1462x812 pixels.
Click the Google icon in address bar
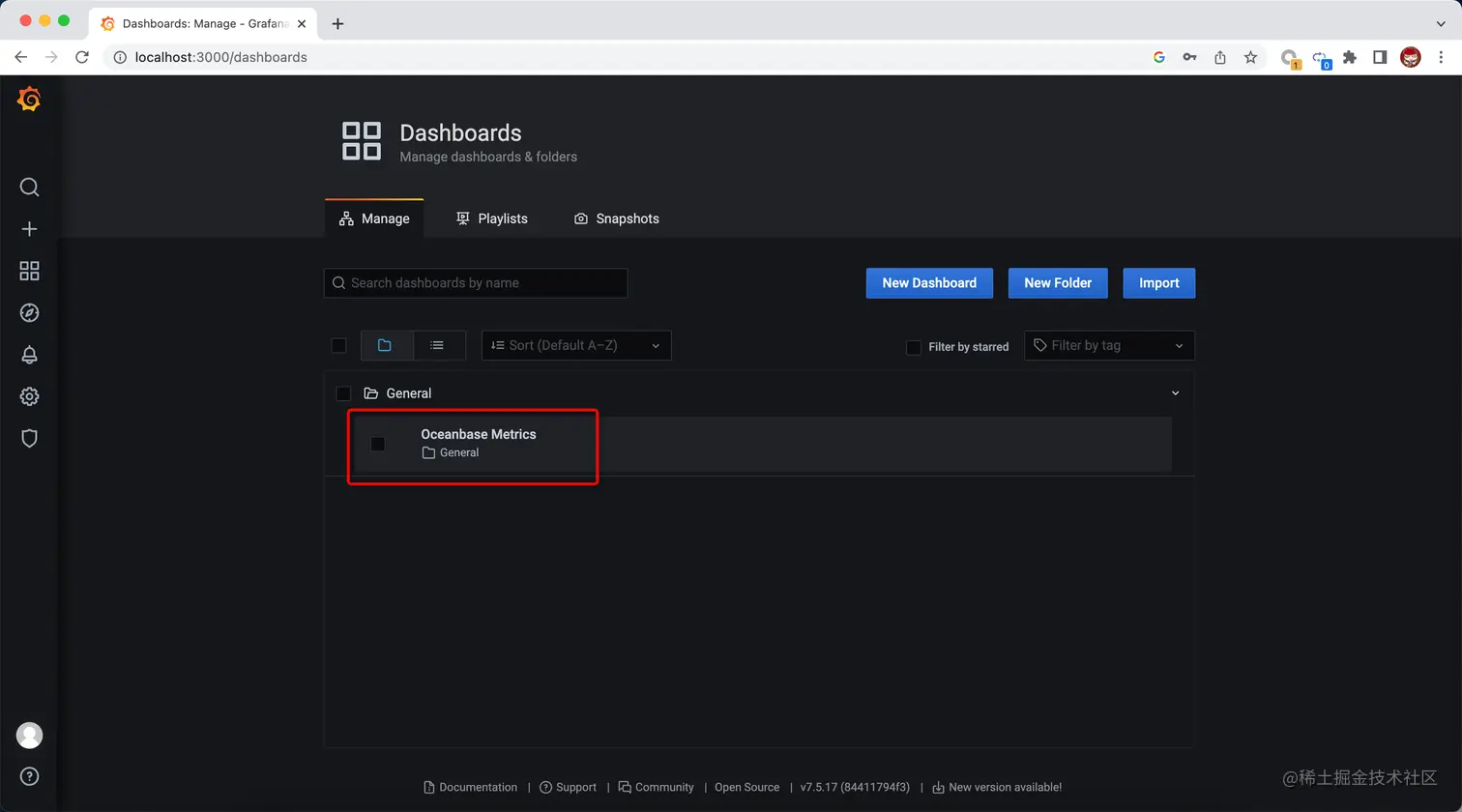pos(1159,57)
